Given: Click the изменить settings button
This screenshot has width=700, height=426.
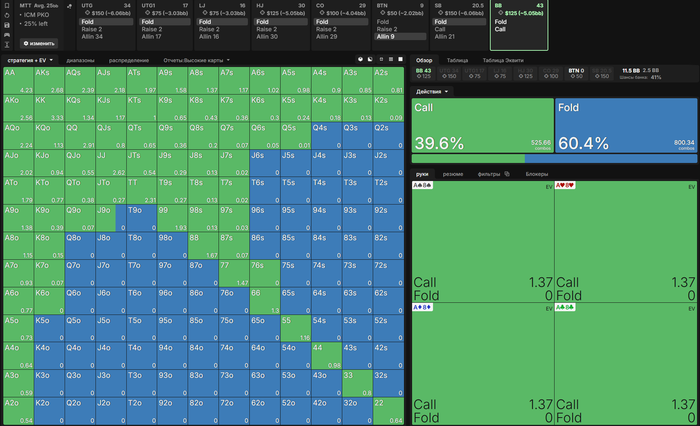Looking at the screenshot, I should (x=39, y=43).
